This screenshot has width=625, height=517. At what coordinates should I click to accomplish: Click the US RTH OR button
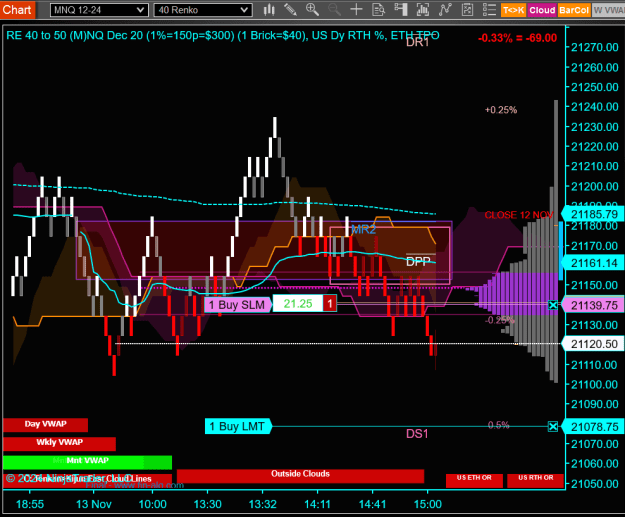535,480
